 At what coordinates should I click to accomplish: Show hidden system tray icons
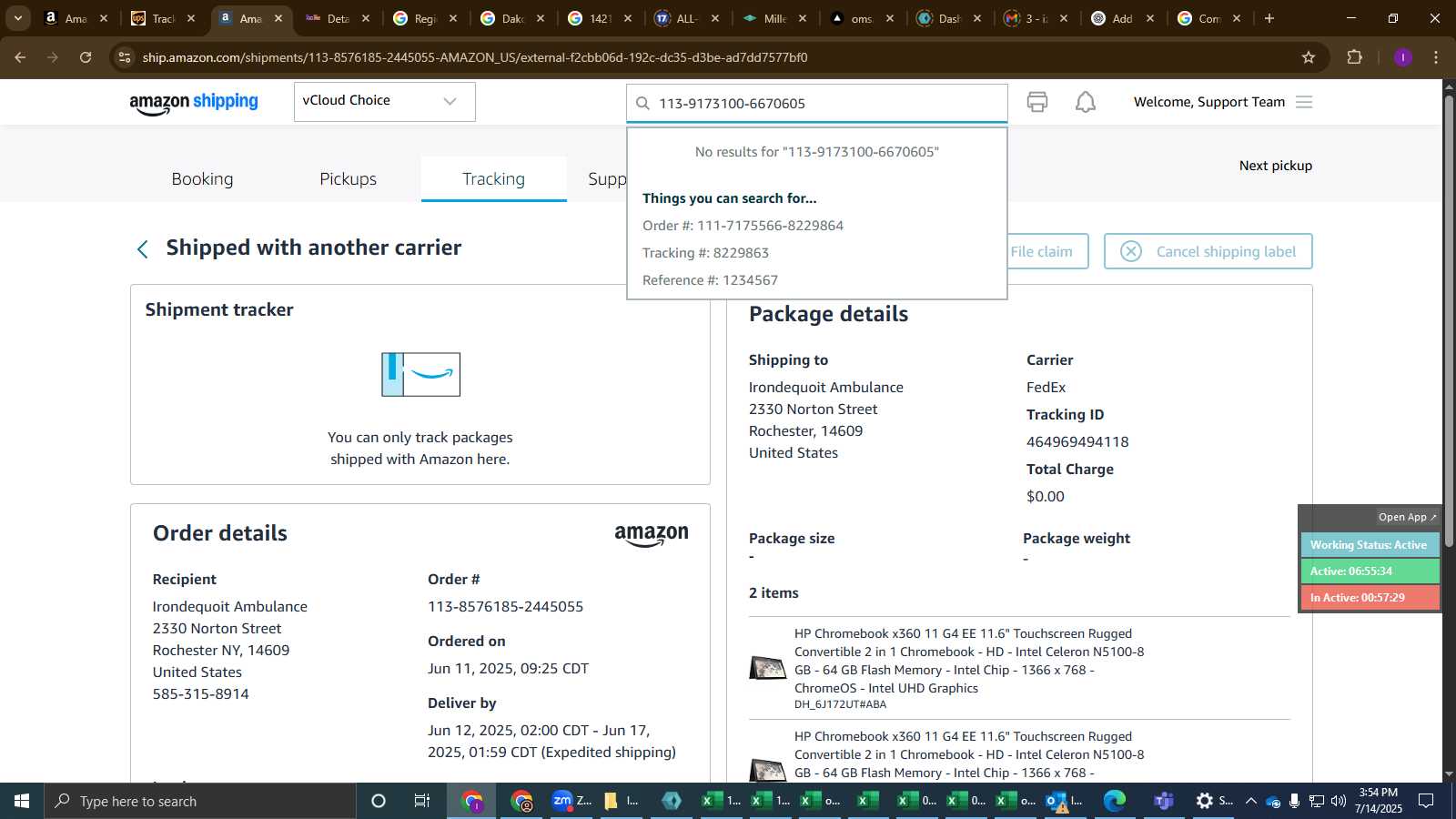(x=1250, y=801)
